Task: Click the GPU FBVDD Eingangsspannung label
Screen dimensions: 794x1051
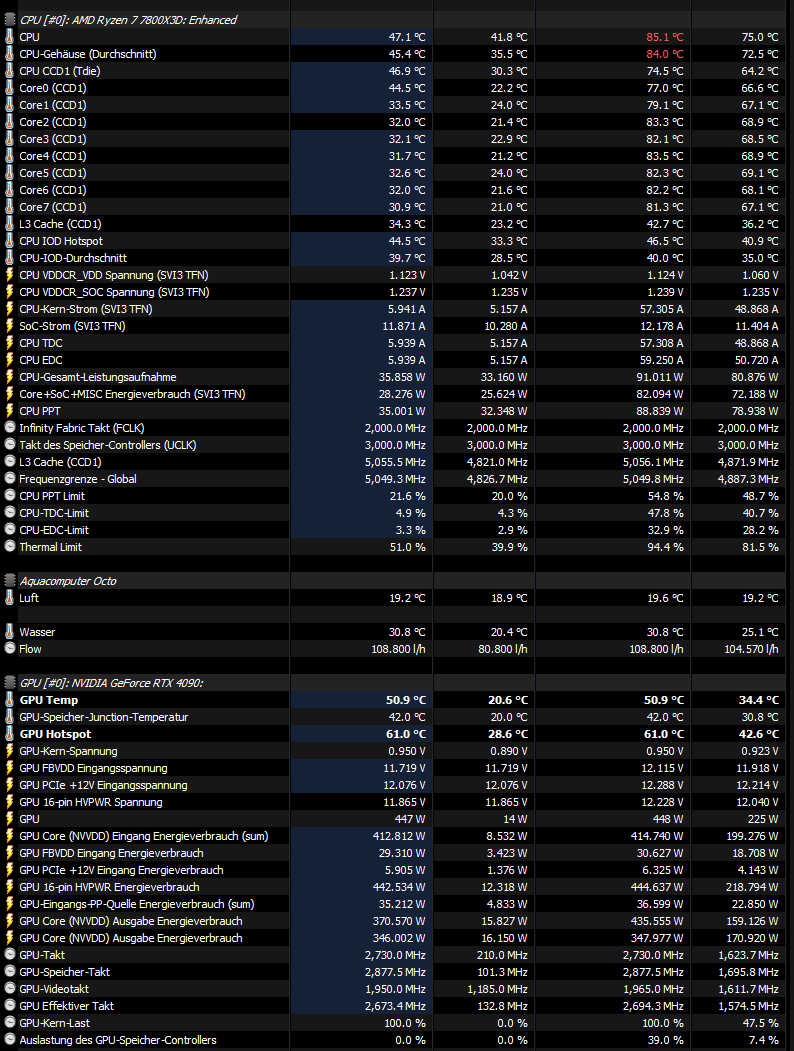Action: (x=93, y=768)
